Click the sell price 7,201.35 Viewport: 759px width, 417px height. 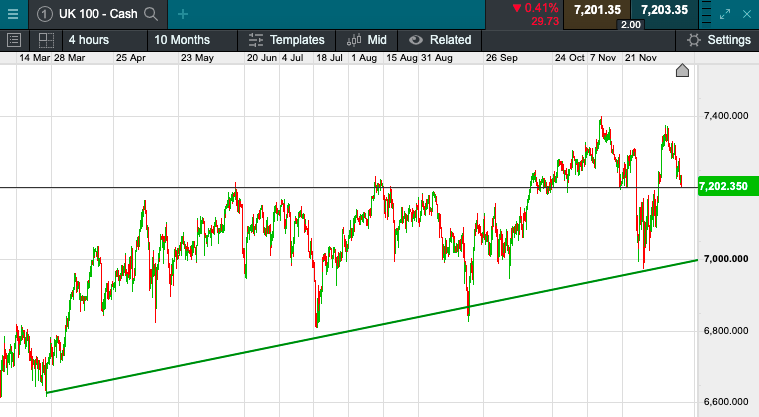click(x=597, y=10)
